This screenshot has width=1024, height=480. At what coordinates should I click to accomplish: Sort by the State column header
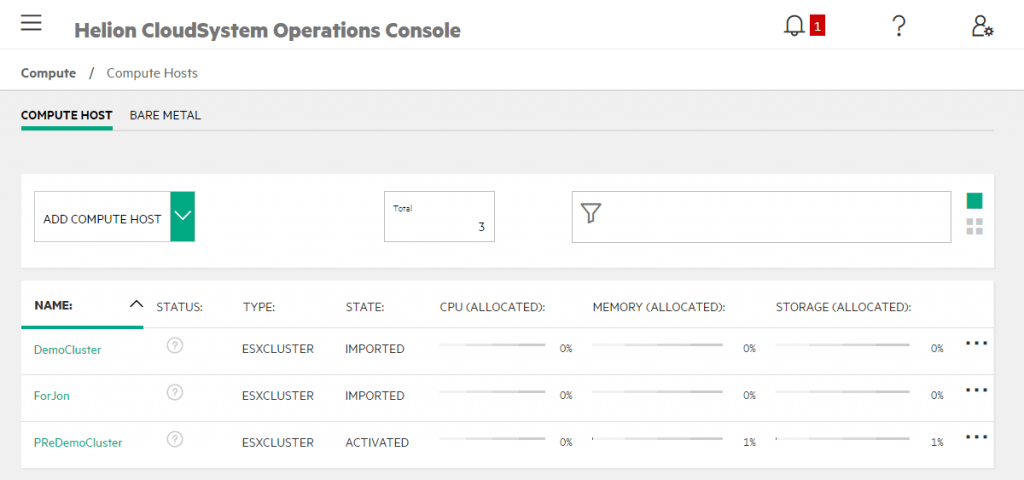point(364,306)
